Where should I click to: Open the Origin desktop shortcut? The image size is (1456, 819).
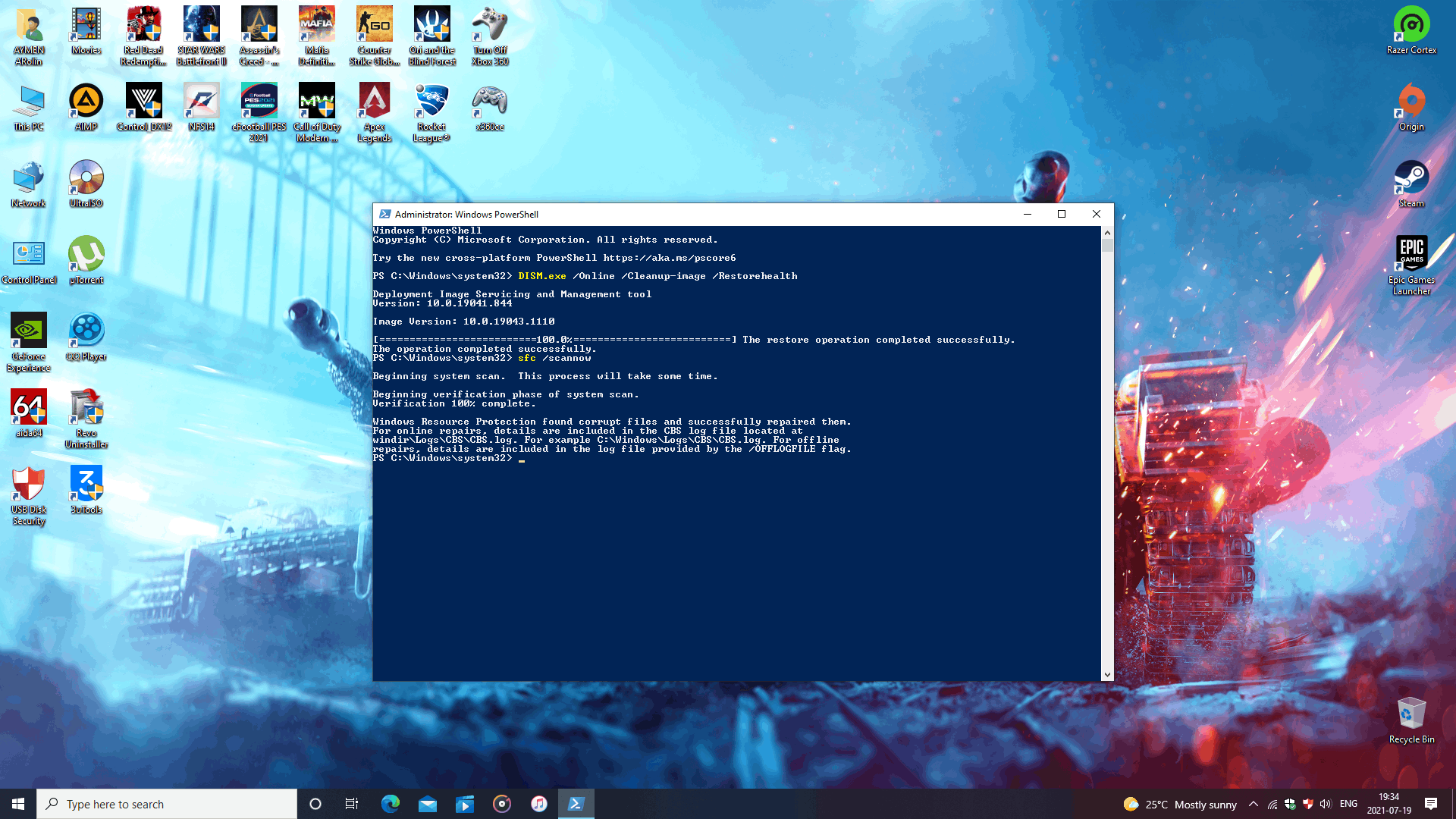[x=1410, y=106]
